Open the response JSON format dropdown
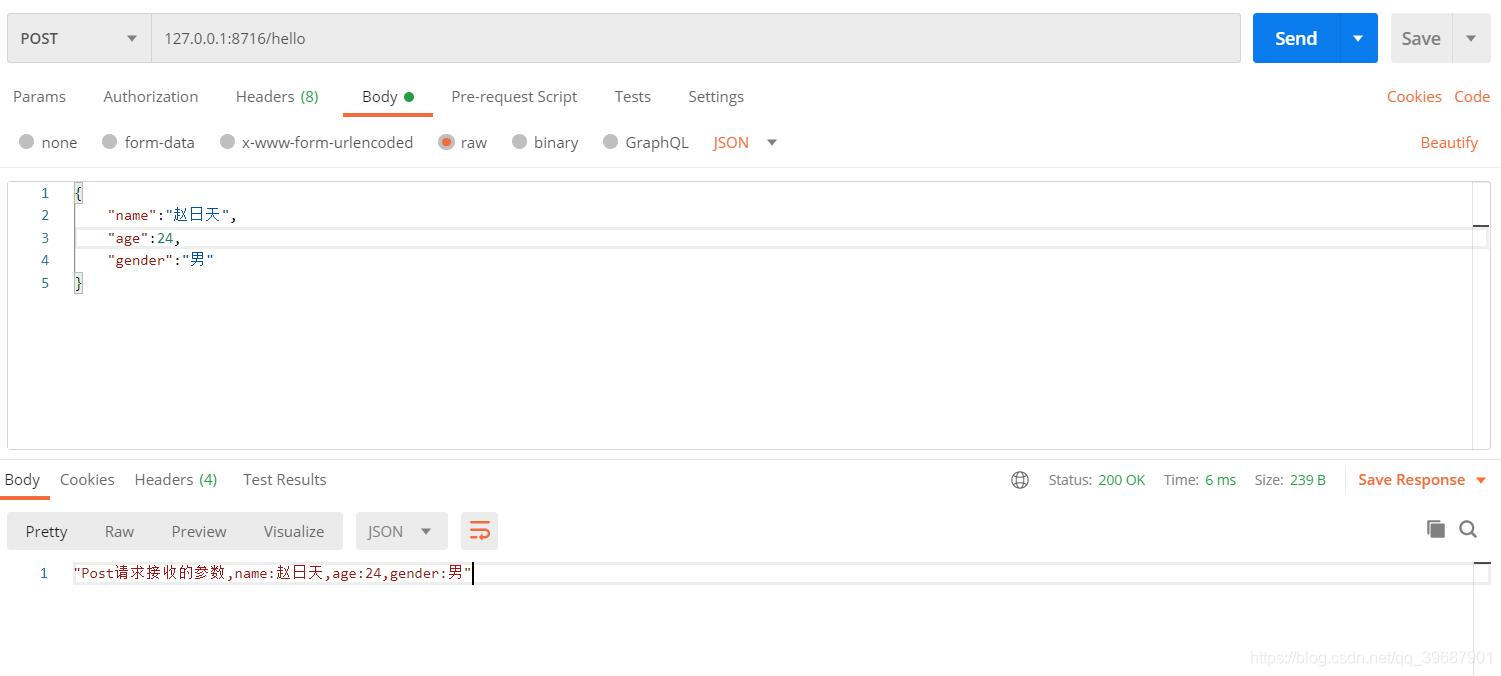This screenshot has width=1501, height=676. coord(401,531)
